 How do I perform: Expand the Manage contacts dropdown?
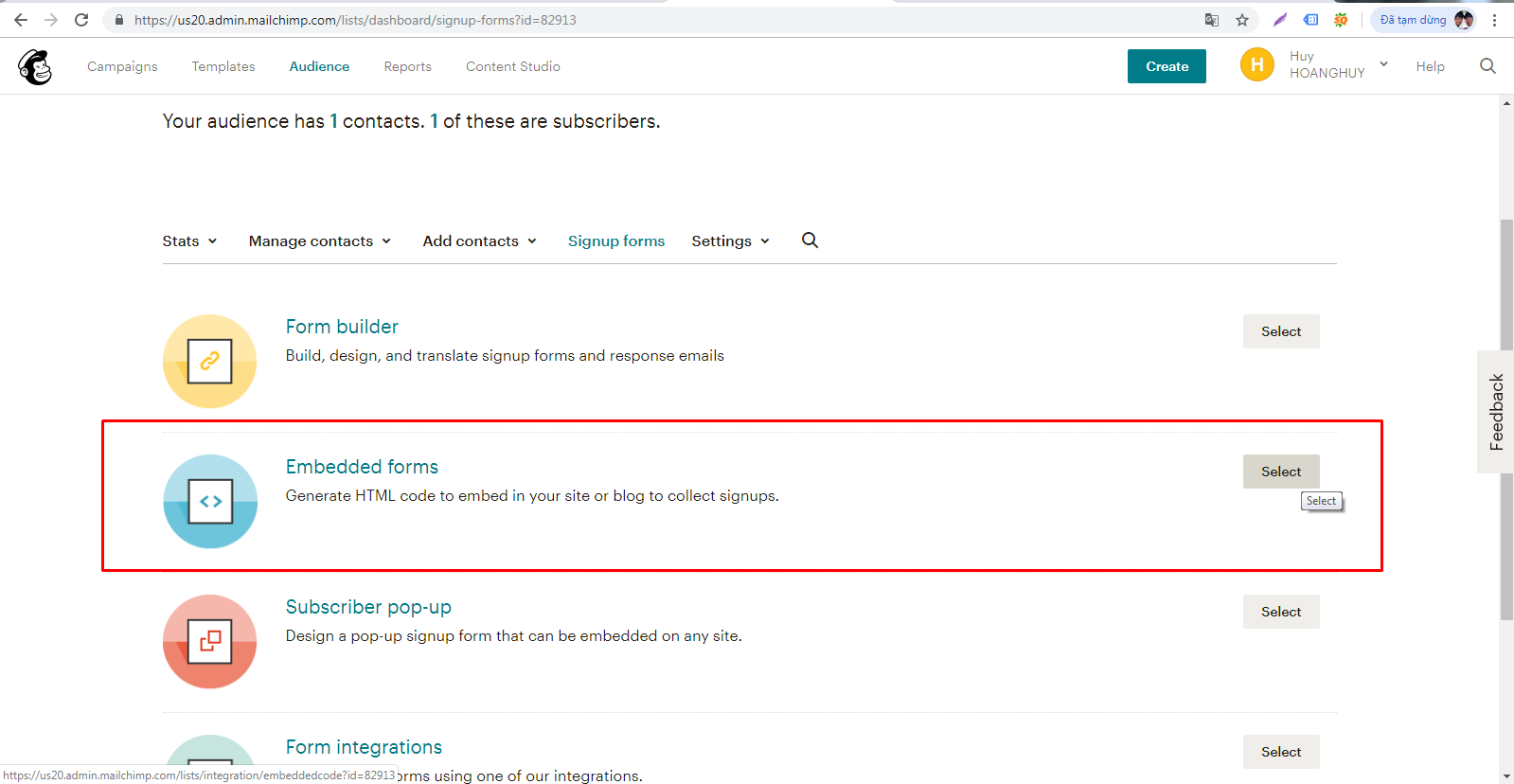click(x=320, y=241)
